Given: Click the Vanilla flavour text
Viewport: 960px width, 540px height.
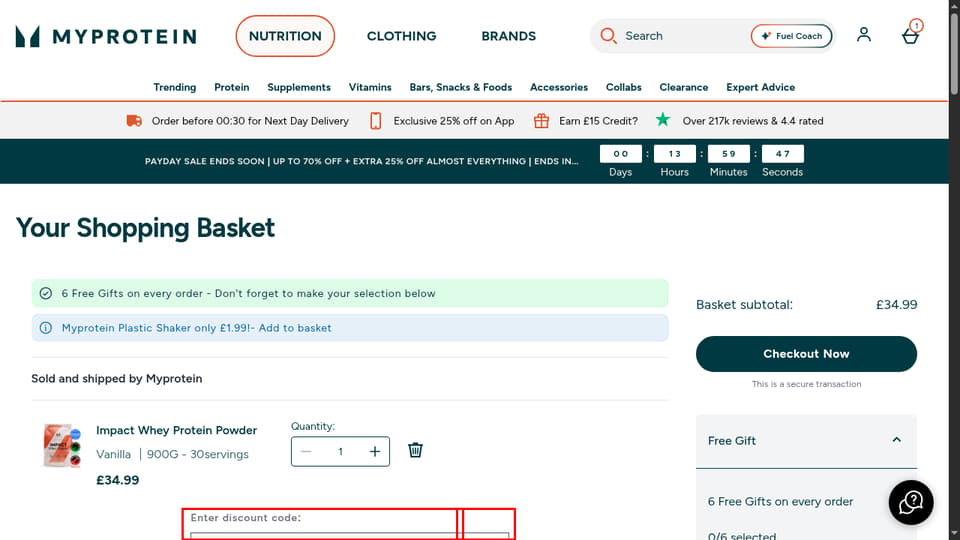Looking at the screenshot, I should [x=113, y=454].
